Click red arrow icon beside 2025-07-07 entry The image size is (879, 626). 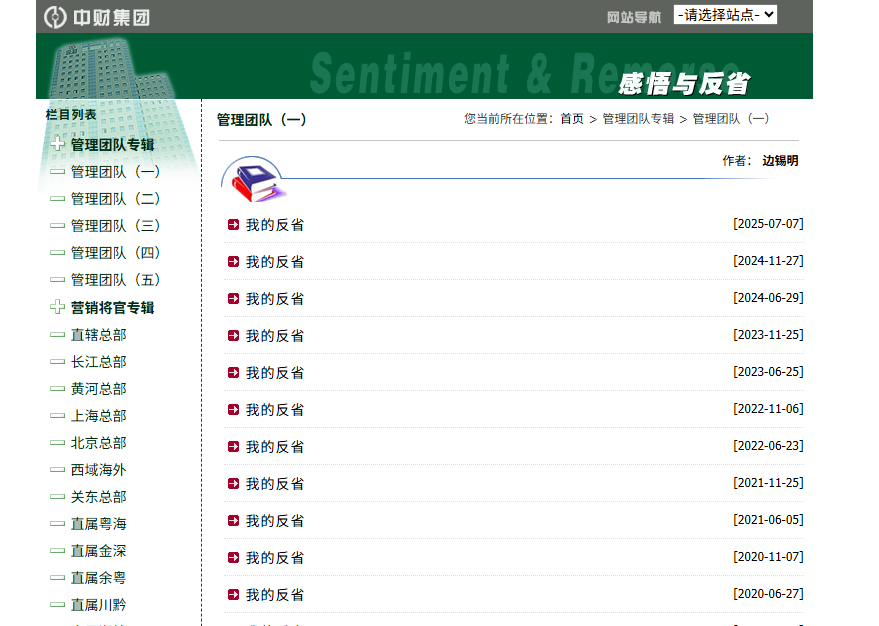pos(233,225)
